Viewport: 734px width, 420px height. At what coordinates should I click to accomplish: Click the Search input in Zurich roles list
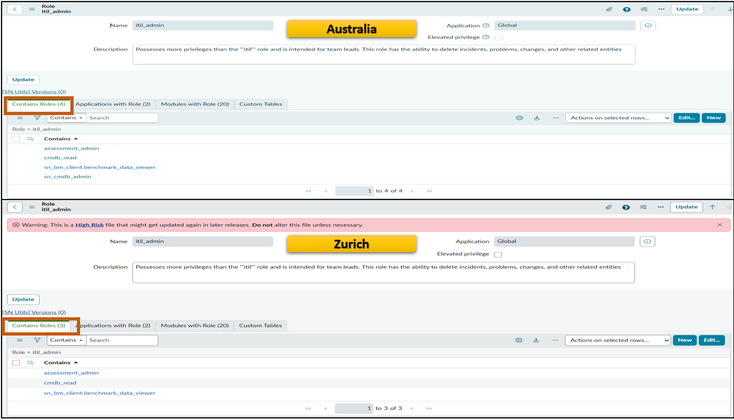pyautogui.click(x=121, y=340)
